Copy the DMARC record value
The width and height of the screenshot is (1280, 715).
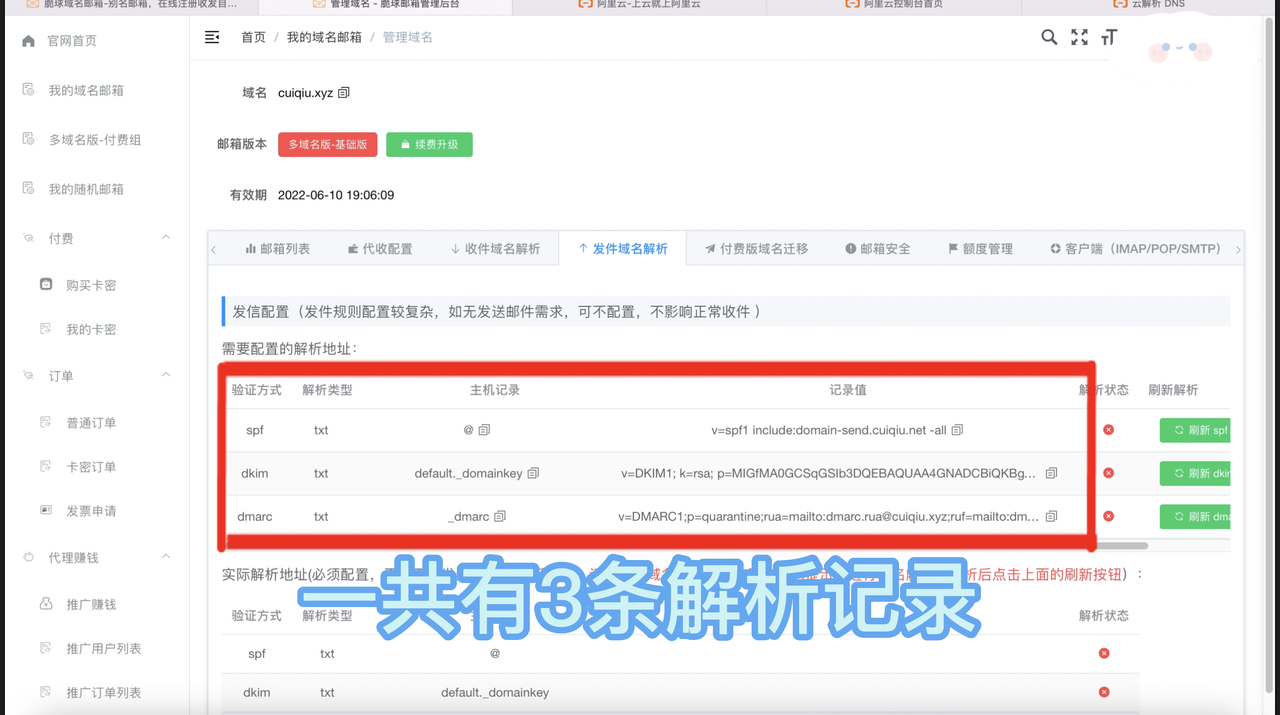coord(1049,516)
